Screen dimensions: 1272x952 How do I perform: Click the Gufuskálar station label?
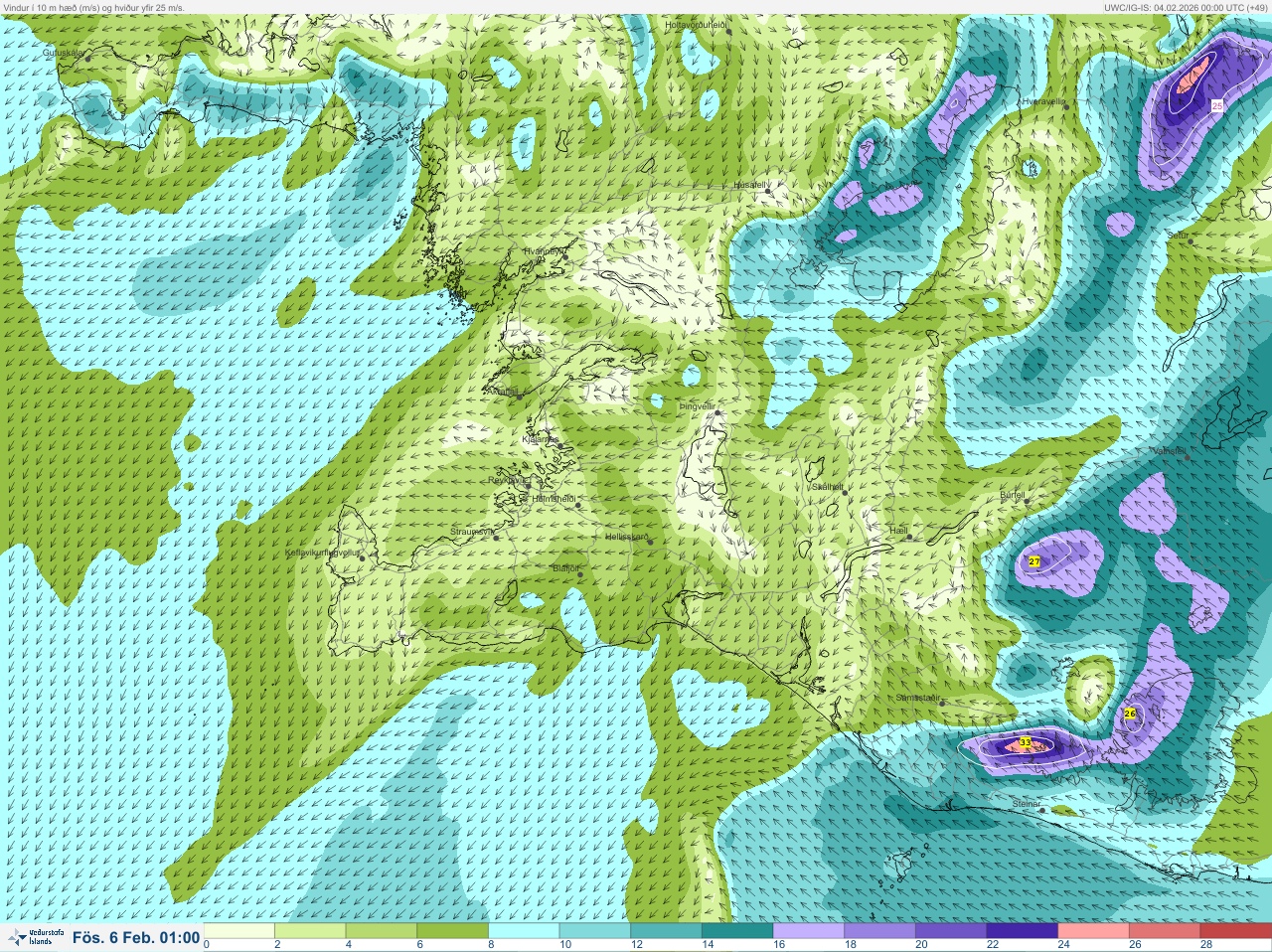(64, 52)
